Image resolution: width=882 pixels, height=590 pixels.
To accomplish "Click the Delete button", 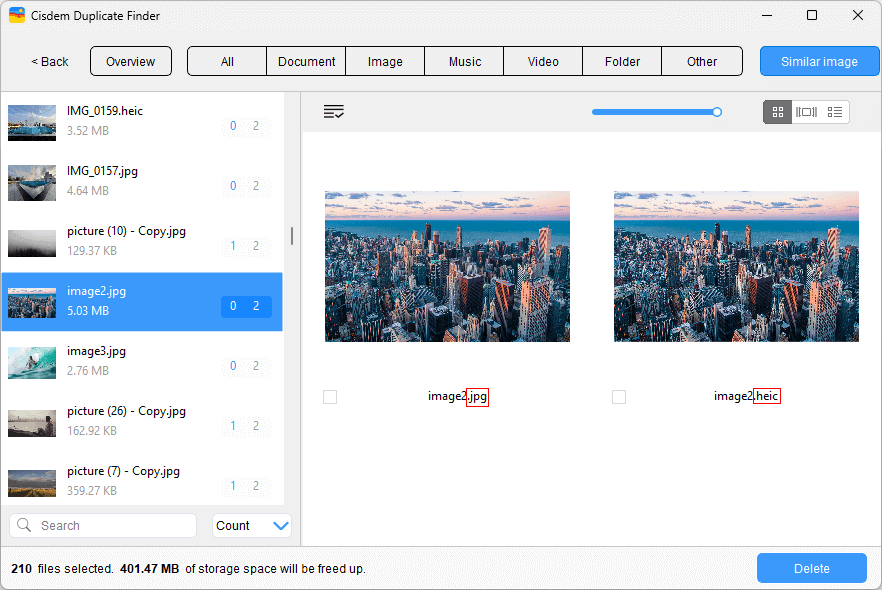I will coord(811,568).
